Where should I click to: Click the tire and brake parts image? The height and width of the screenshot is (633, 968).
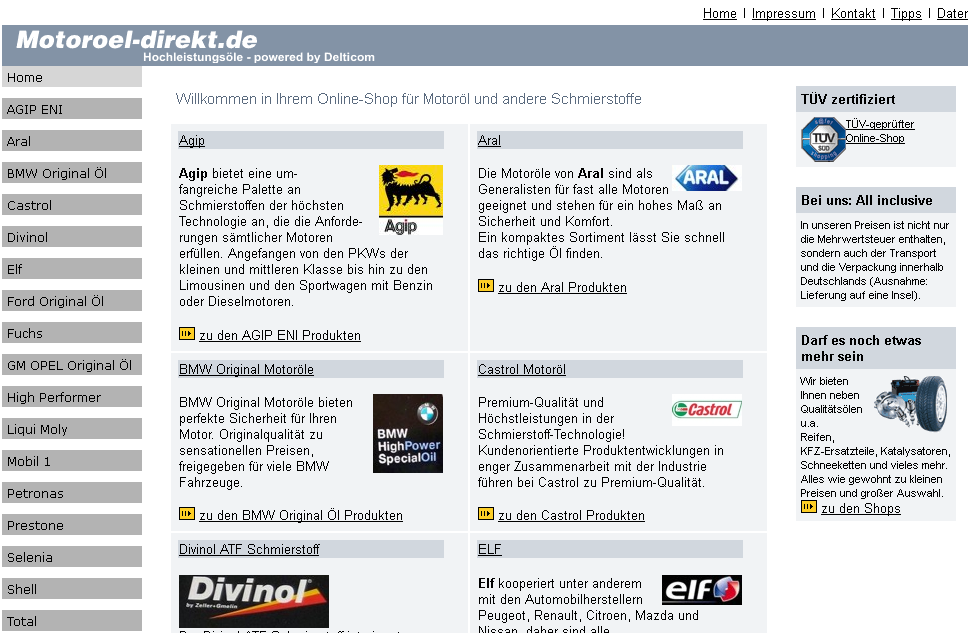911,403
